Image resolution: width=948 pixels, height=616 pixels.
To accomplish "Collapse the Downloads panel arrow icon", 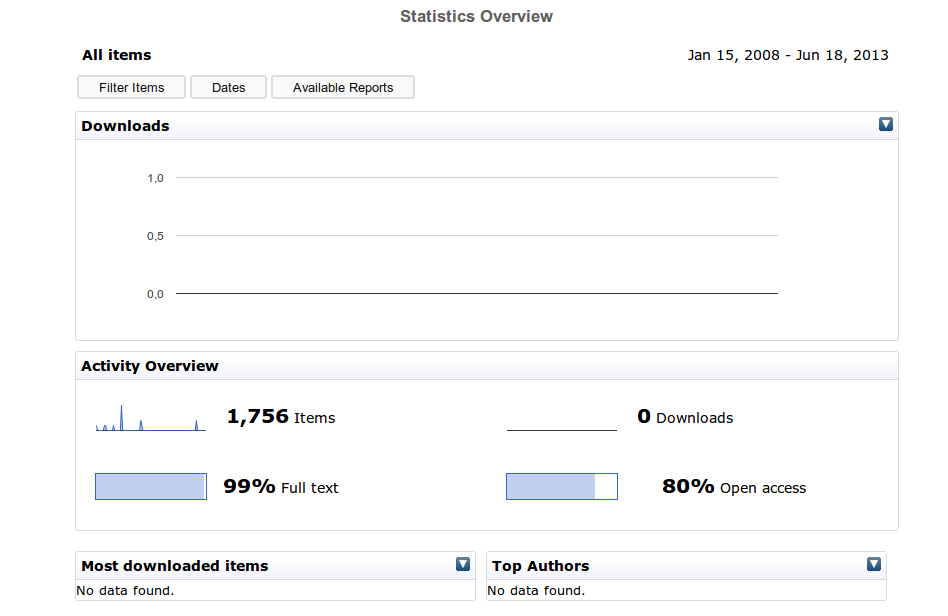I will tap(886, 125).
